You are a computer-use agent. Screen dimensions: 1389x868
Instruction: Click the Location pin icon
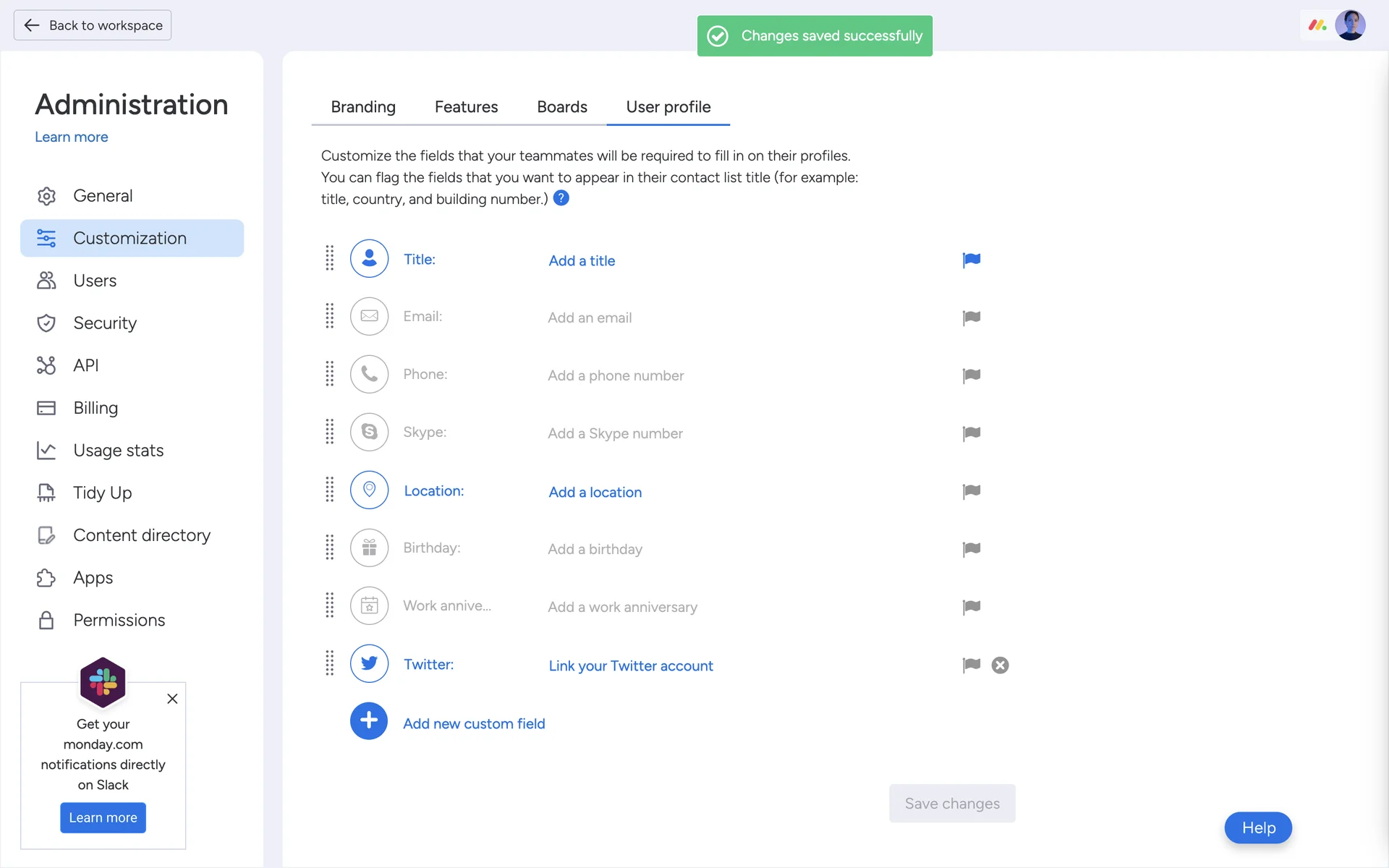coord(369,490)
